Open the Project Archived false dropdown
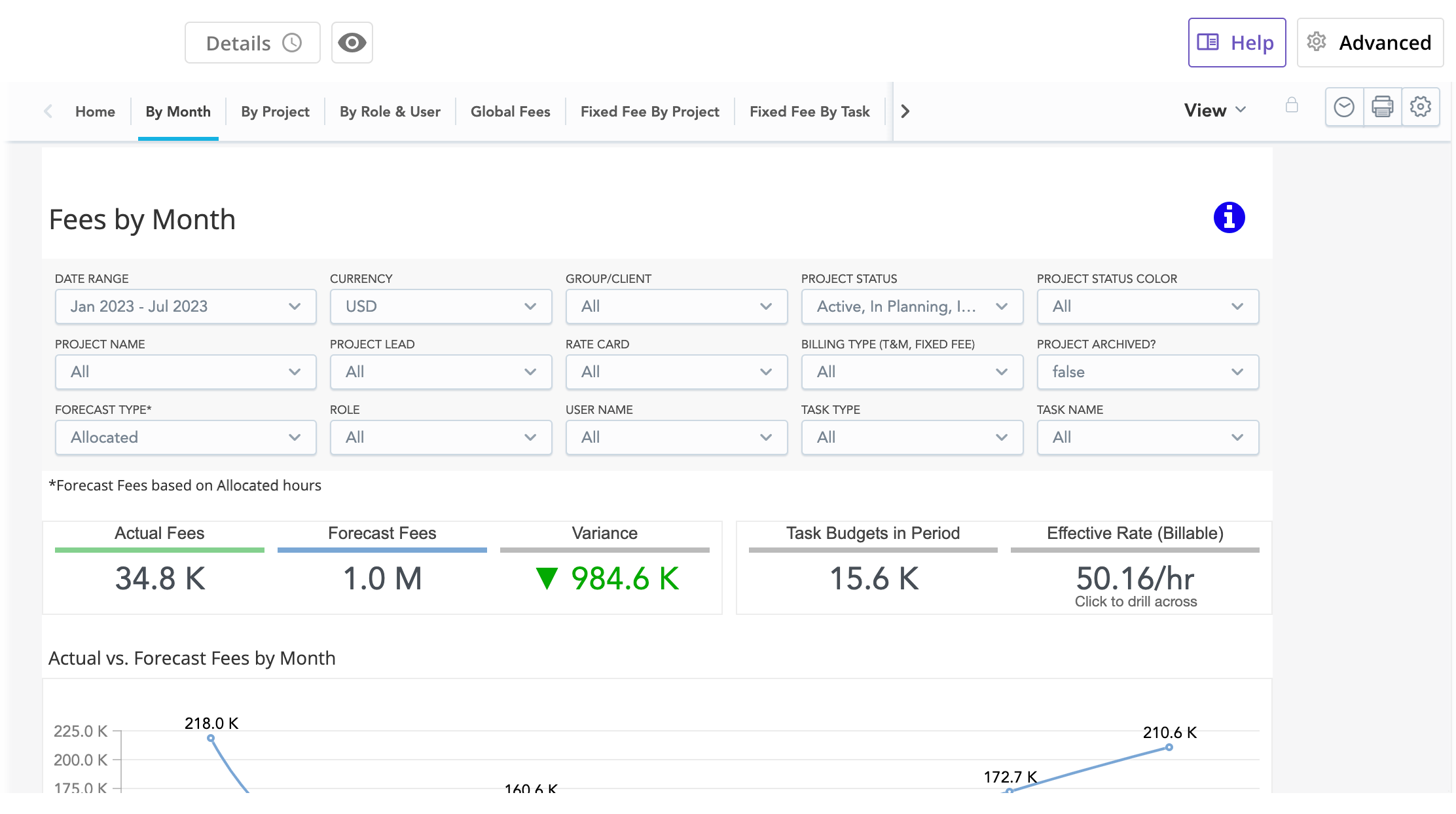 1147,372
